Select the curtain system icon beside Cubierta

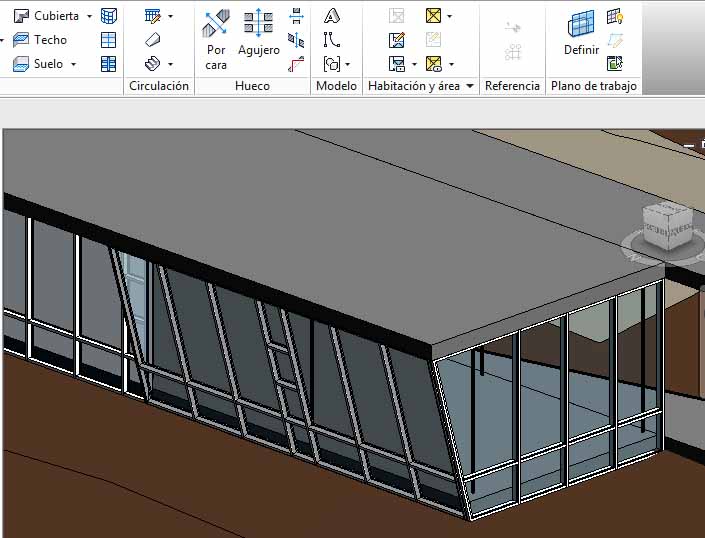[109, 16]
